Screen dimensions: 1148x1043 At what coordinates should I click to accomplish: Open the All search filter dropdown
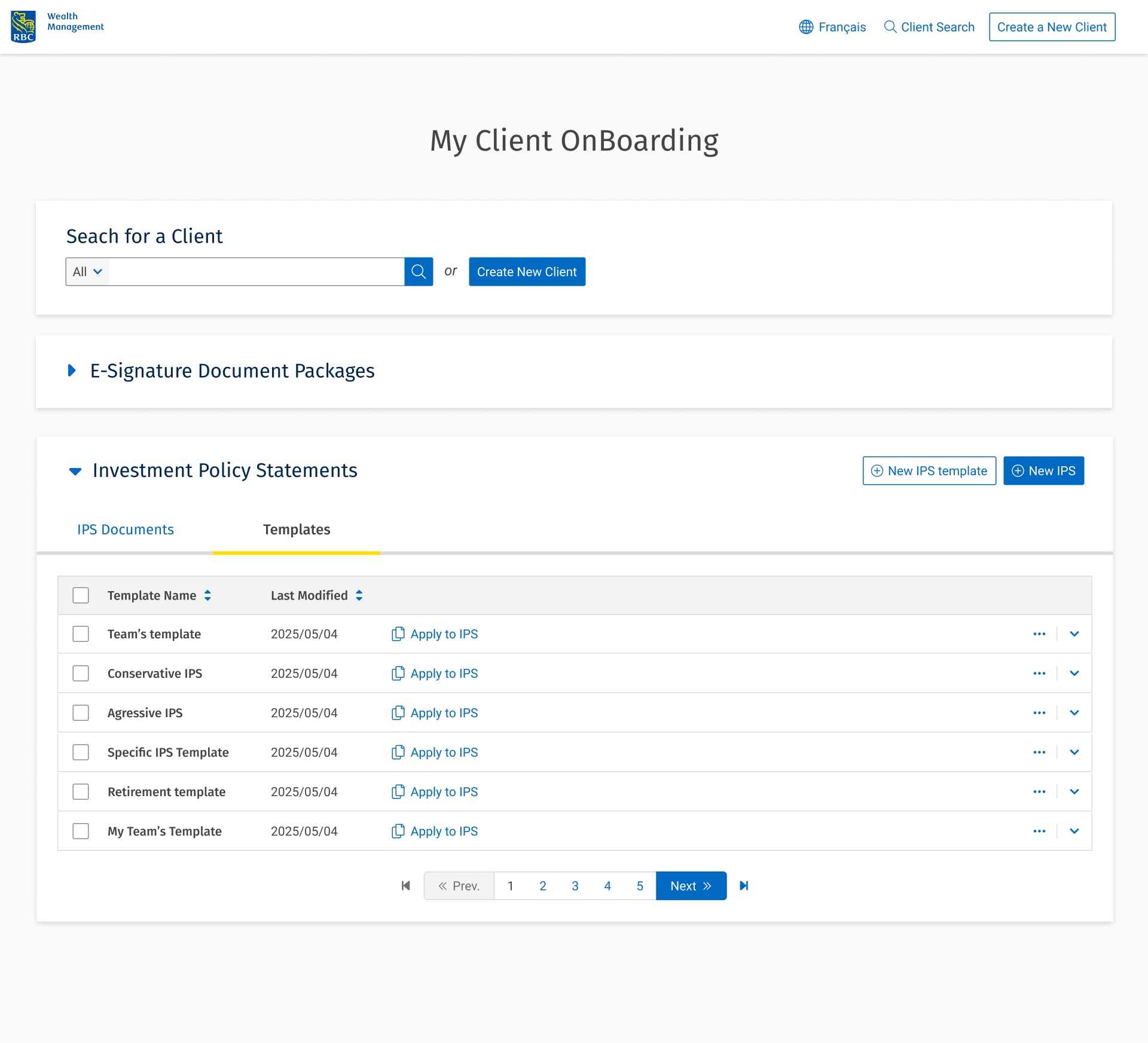tap(87, 272)
